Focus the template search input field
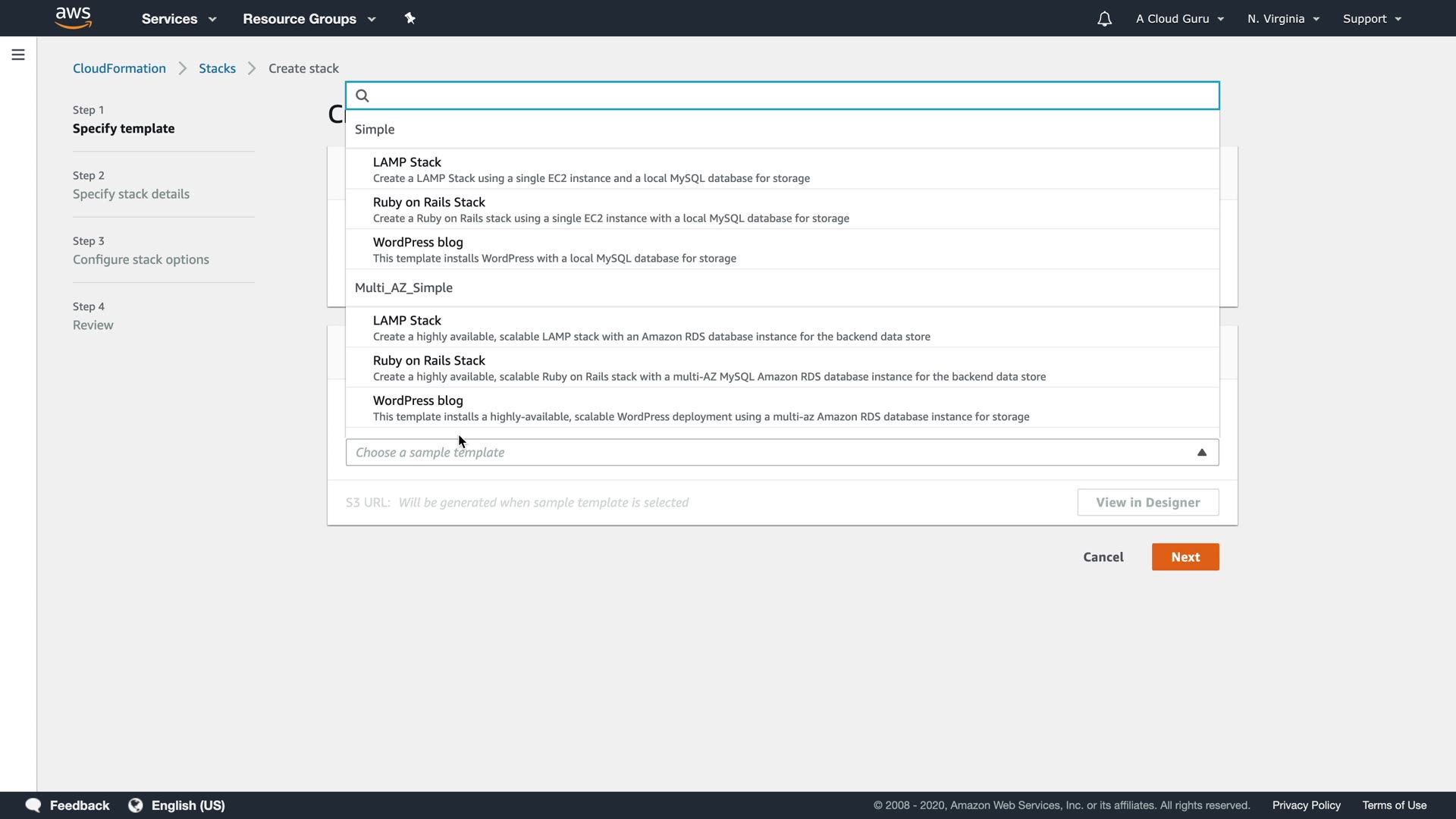The width and height of the screenshot is (1456, 819). [789, 96]
